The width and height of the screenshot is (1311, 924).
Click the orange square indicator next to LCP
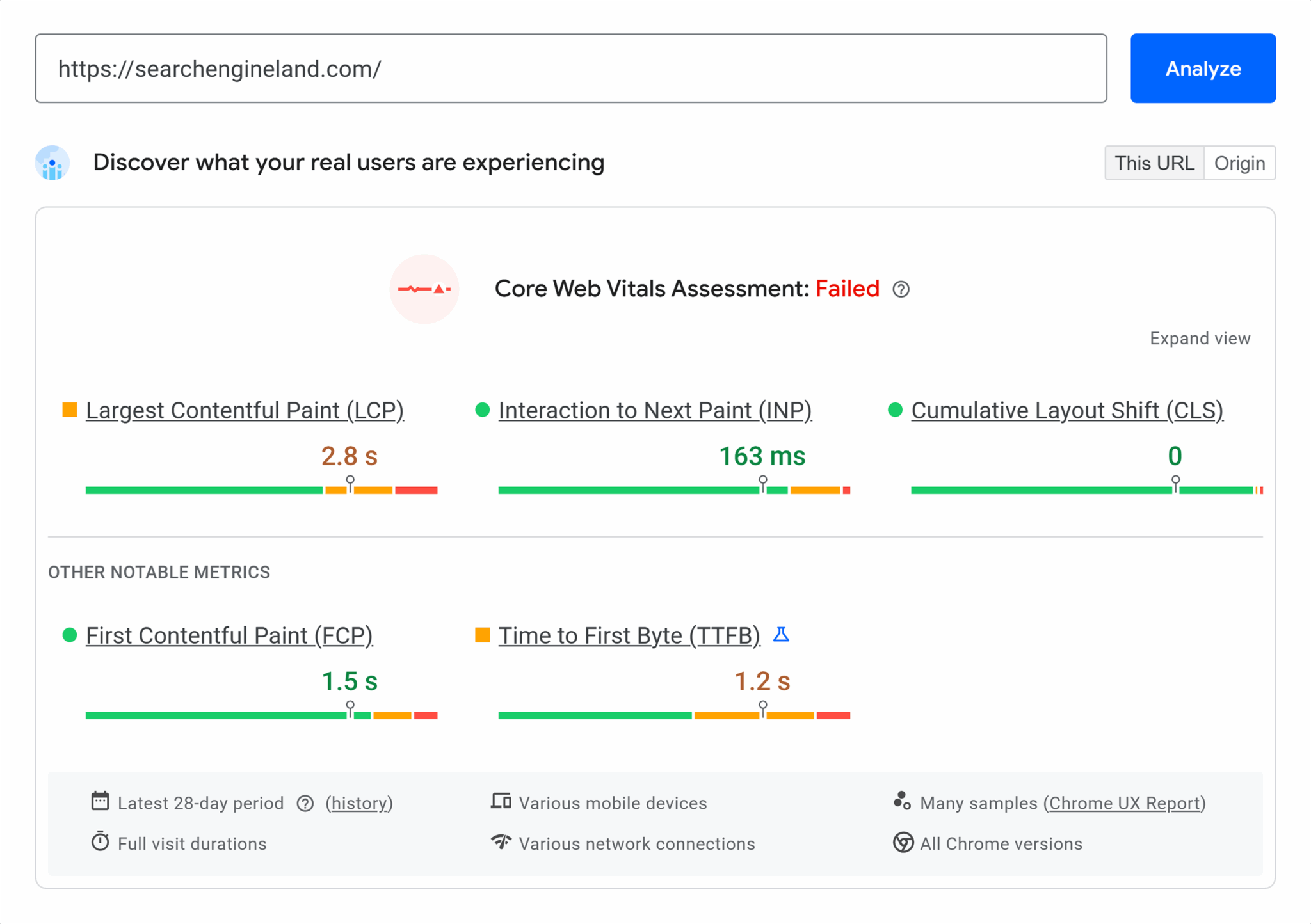pyautogui.click(x=70, y=410)
